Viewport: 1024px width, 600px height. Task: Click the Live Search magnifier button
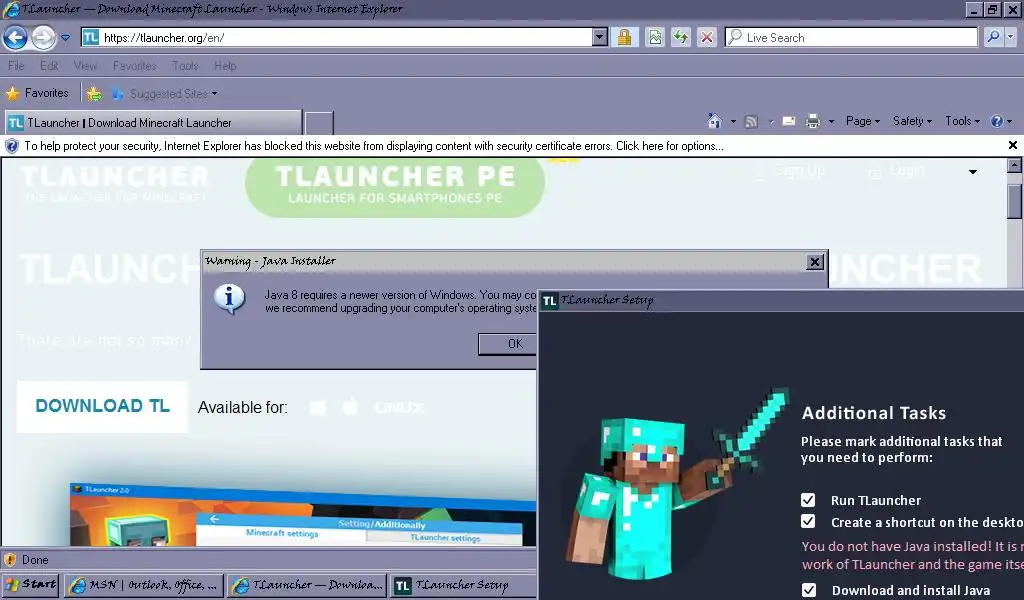993,37
